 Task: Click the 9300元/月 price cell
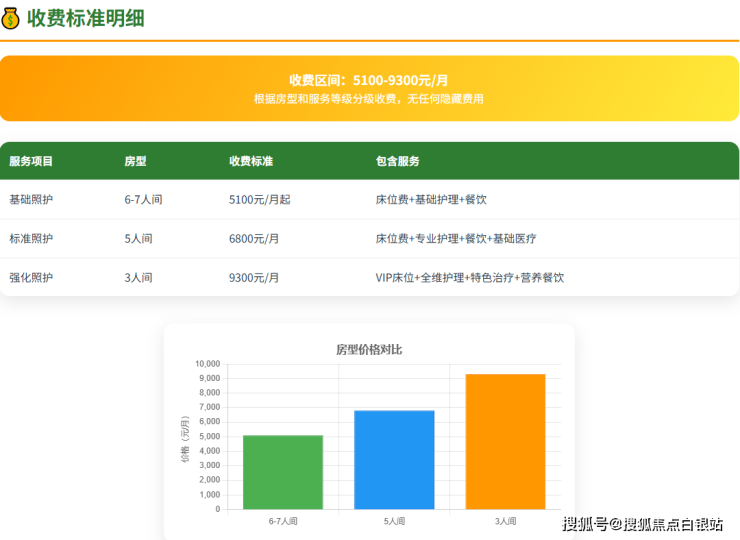tap(254, 278)
